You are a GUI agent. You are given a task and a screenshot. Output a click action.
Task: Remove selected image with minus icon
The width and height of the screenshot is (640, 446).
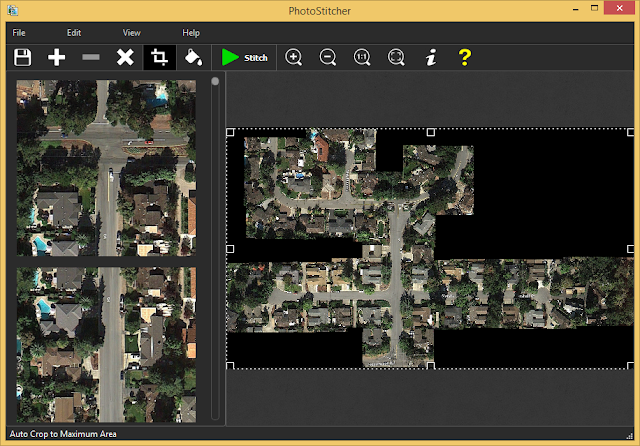click(91, 57)
